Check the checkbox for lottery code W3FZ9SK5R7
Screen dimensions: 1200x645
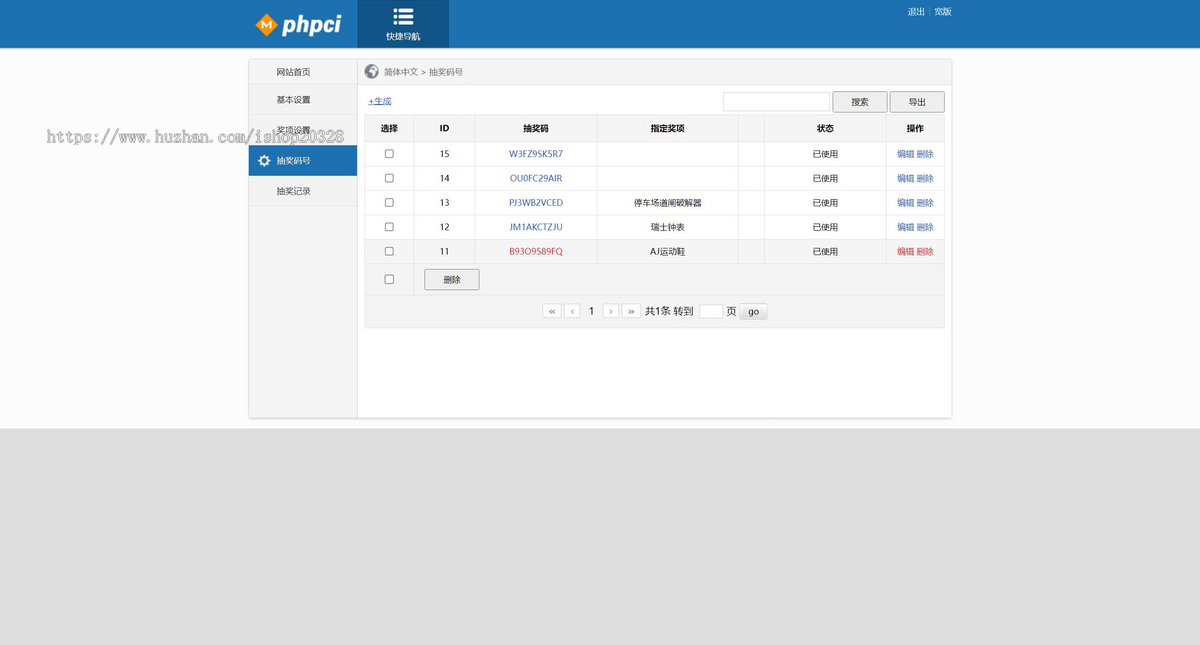tap(389, 153)
